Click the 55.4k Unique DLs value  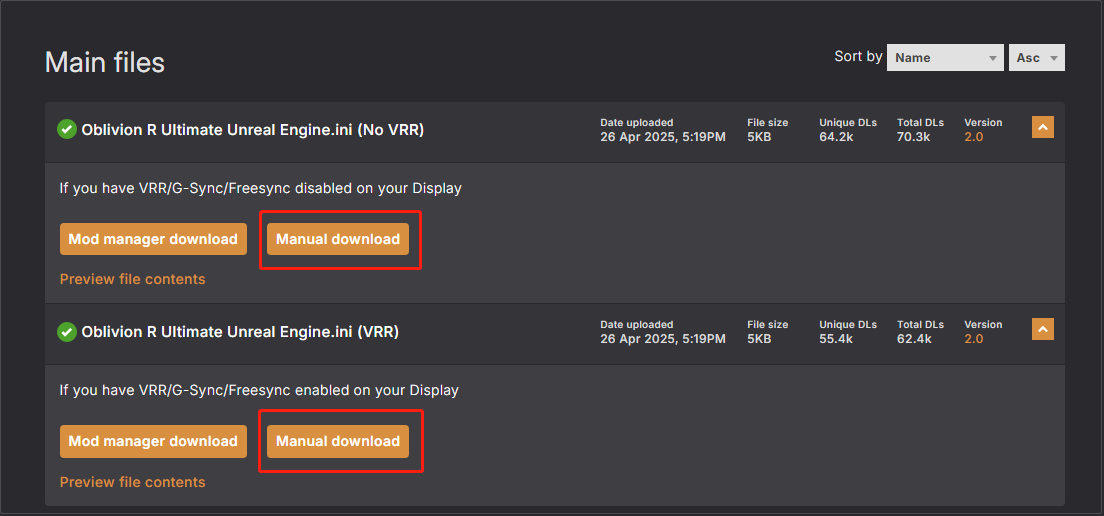[836, 339]
